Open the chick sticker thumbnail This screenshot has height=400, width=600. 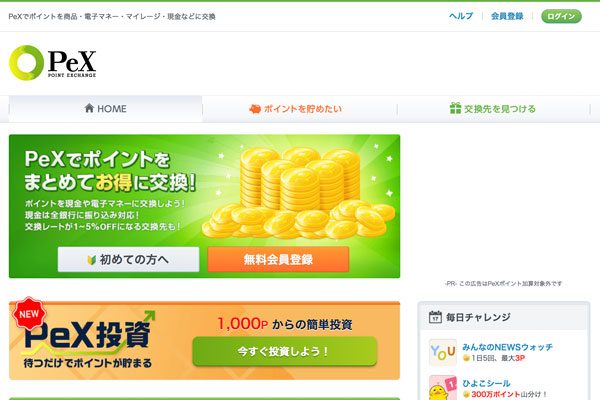443,388
